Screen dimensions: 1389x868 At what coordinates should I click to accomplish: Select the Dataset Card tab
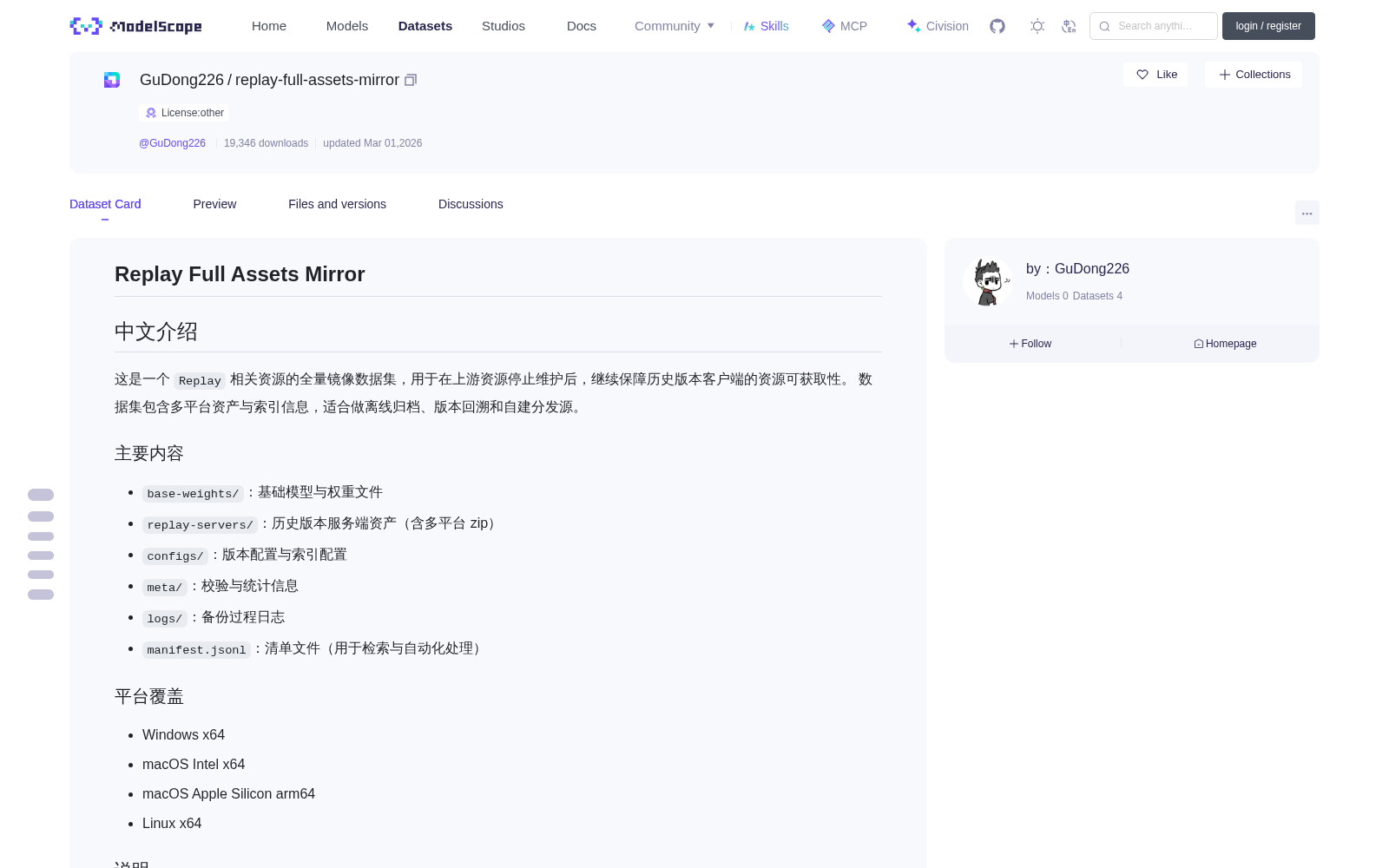[x=105, y=204]
